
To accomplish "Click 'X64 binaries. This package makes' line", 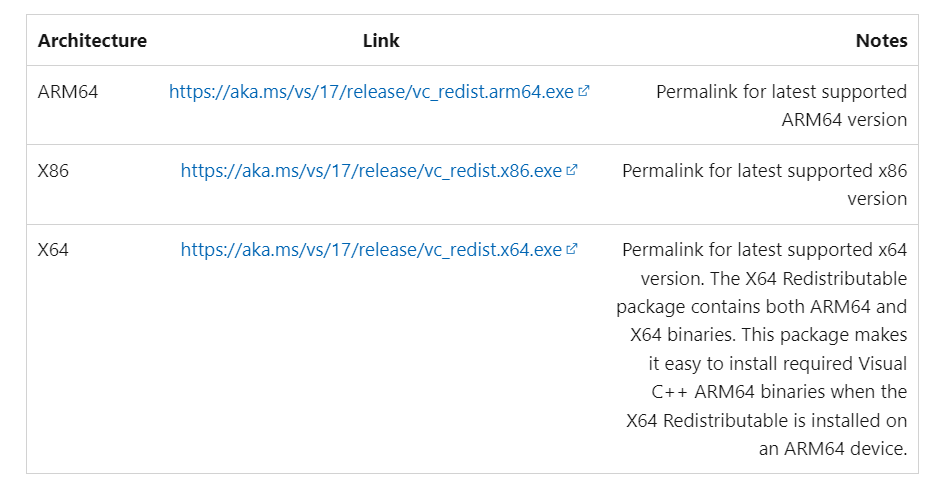I will coord(769,335).
